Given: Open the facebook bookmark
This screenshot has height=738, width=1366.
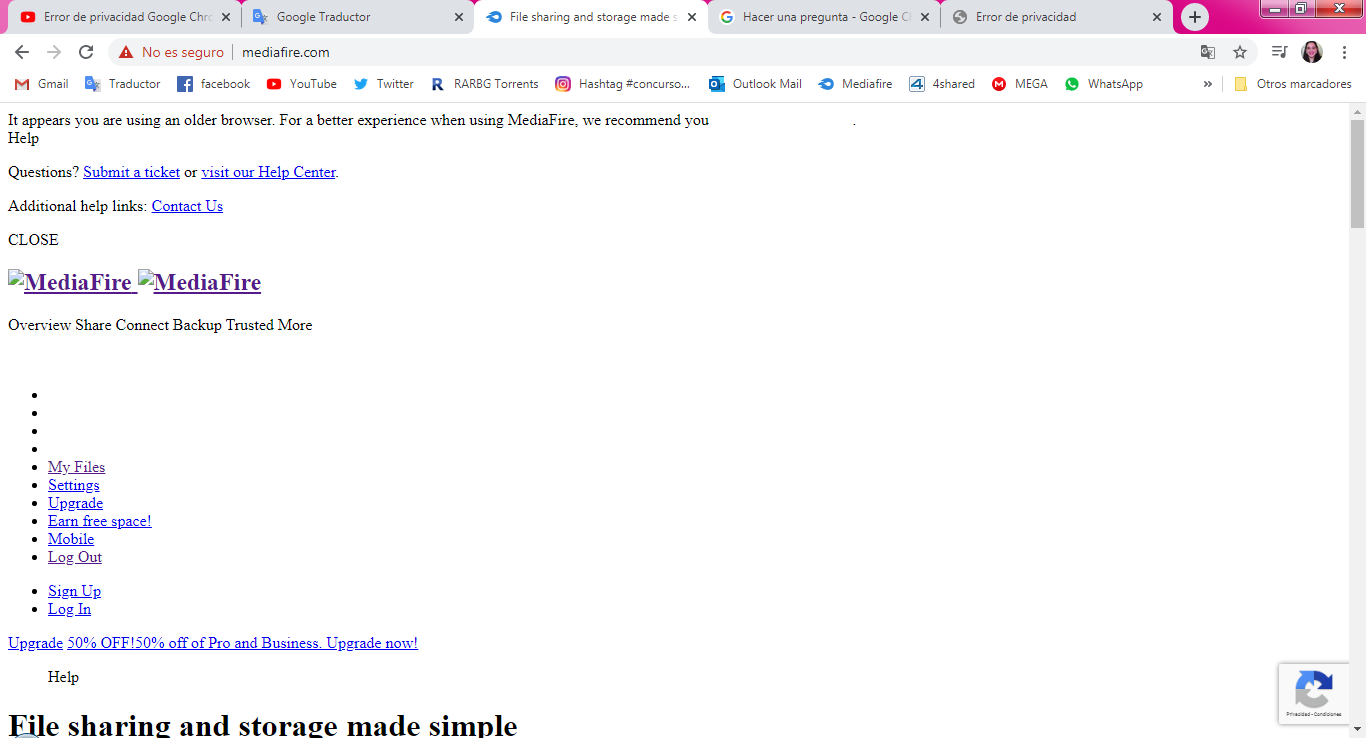Looking at the screenshot, I should [213, 84].
